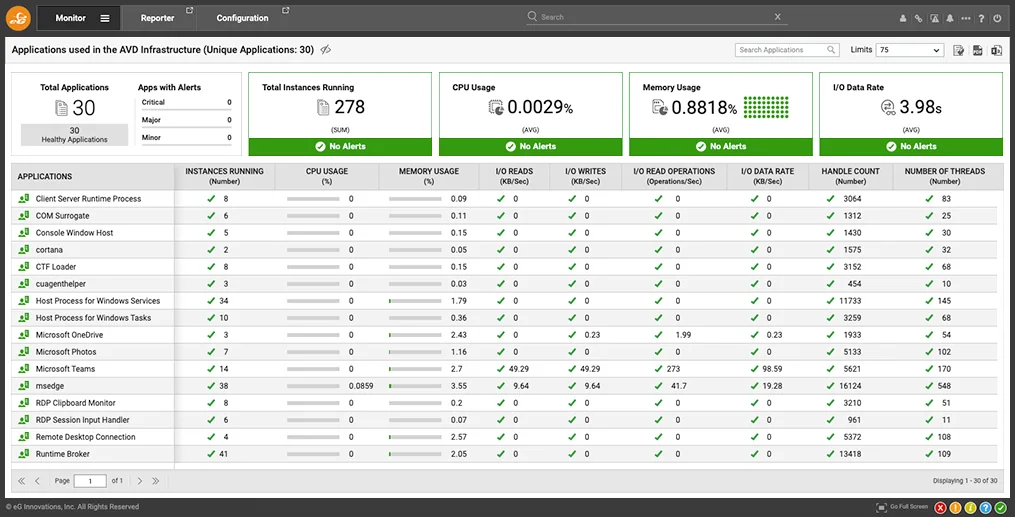Open the Remote Desktop Connection application

(x=85, y=437)
